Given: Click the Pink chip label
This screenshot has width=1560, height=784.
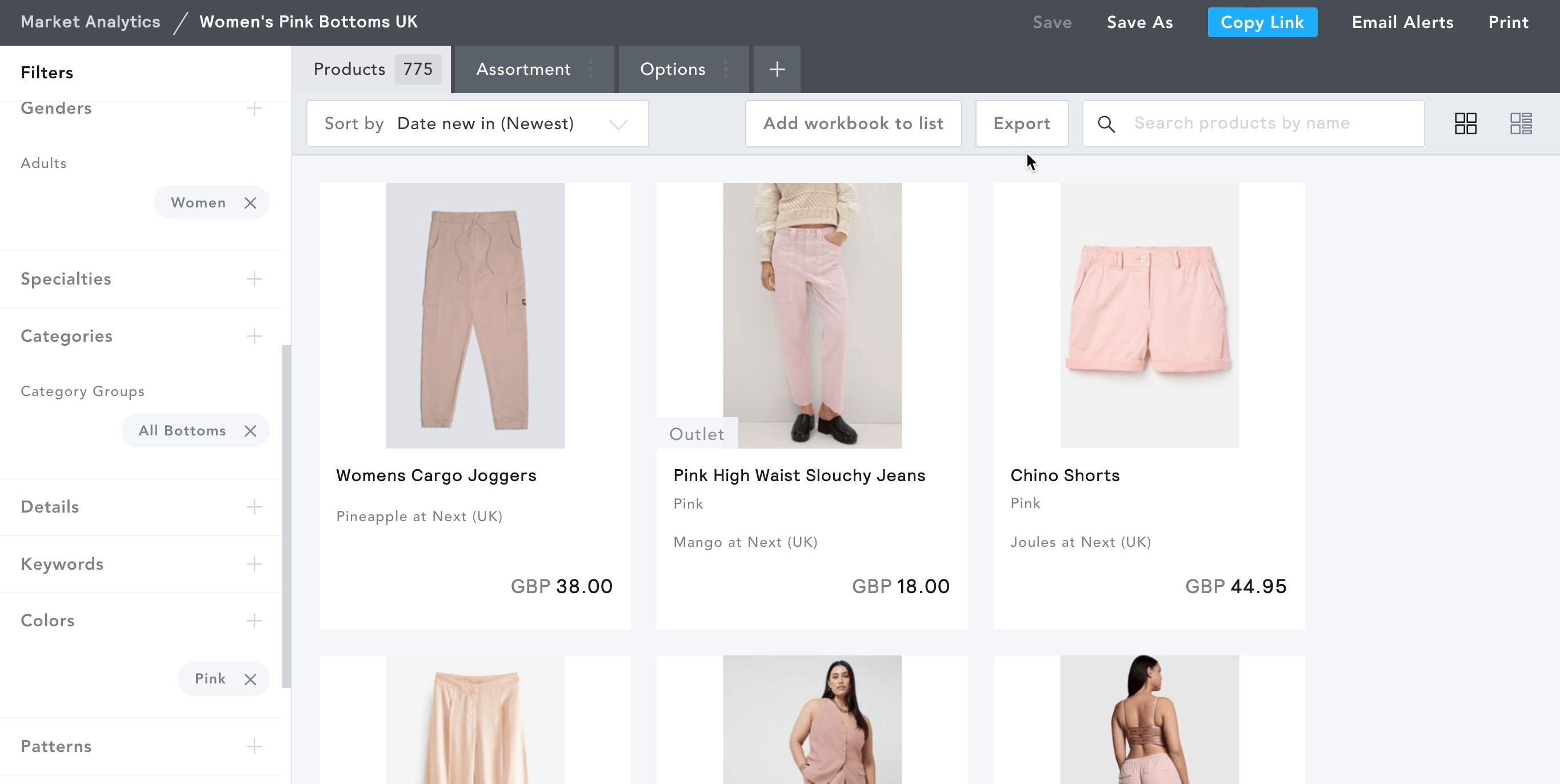Looking at the screenshot, I should click(x=210, y=679).
